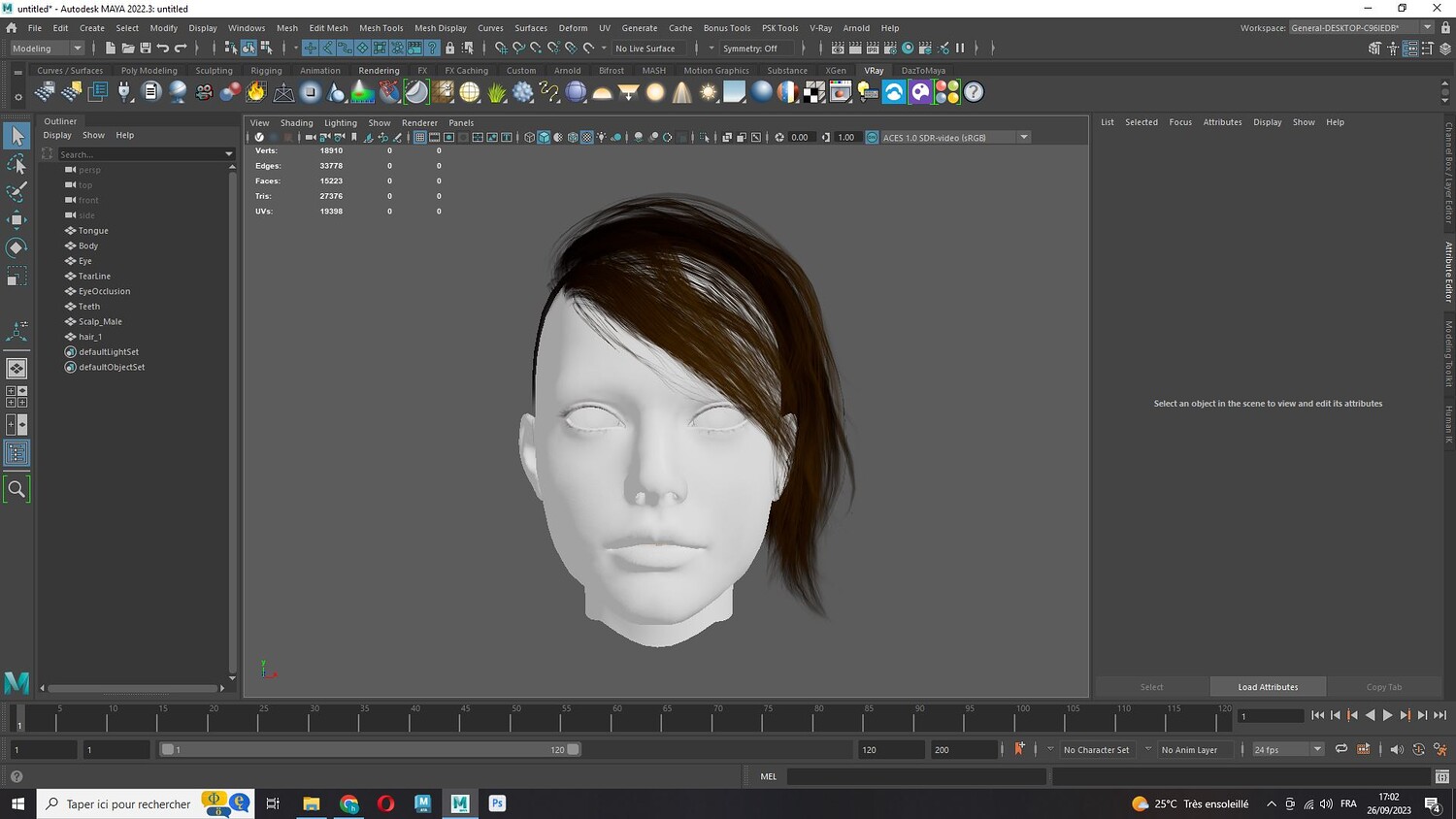
Task: Open the 24 fps frame rate dropdown
Action: coord(1317,749)
